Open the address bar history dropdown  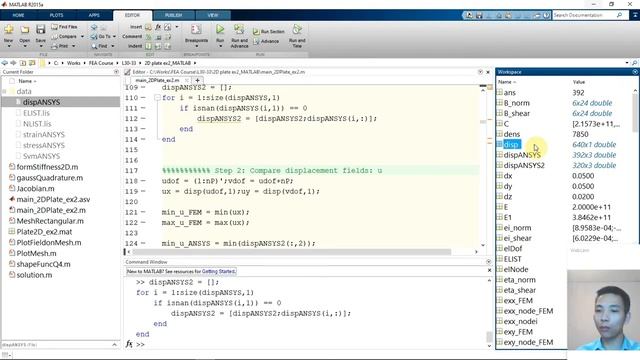[627, 63]
